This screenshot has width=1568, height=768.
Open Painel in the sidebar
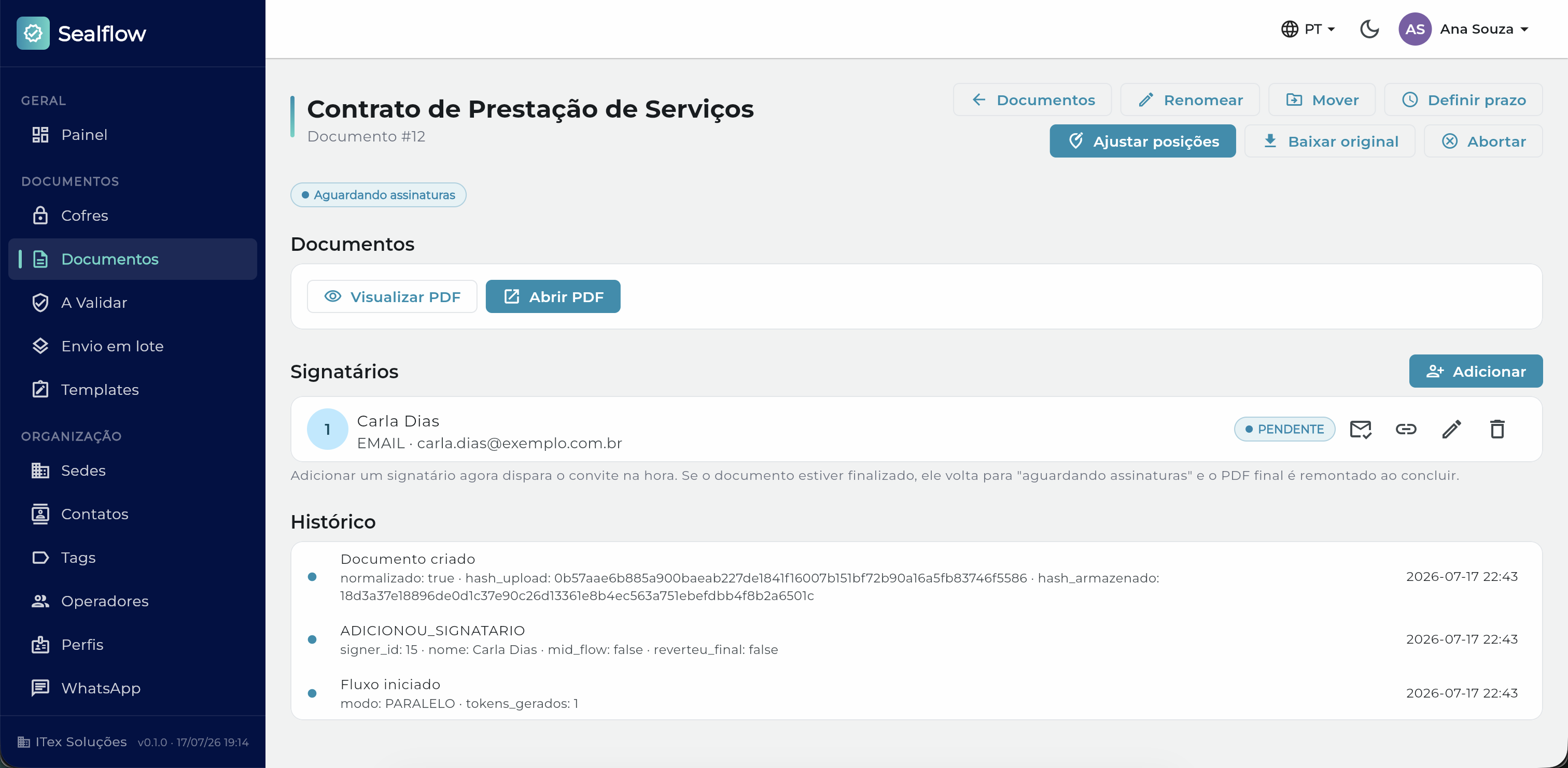(x=133, y=135)
